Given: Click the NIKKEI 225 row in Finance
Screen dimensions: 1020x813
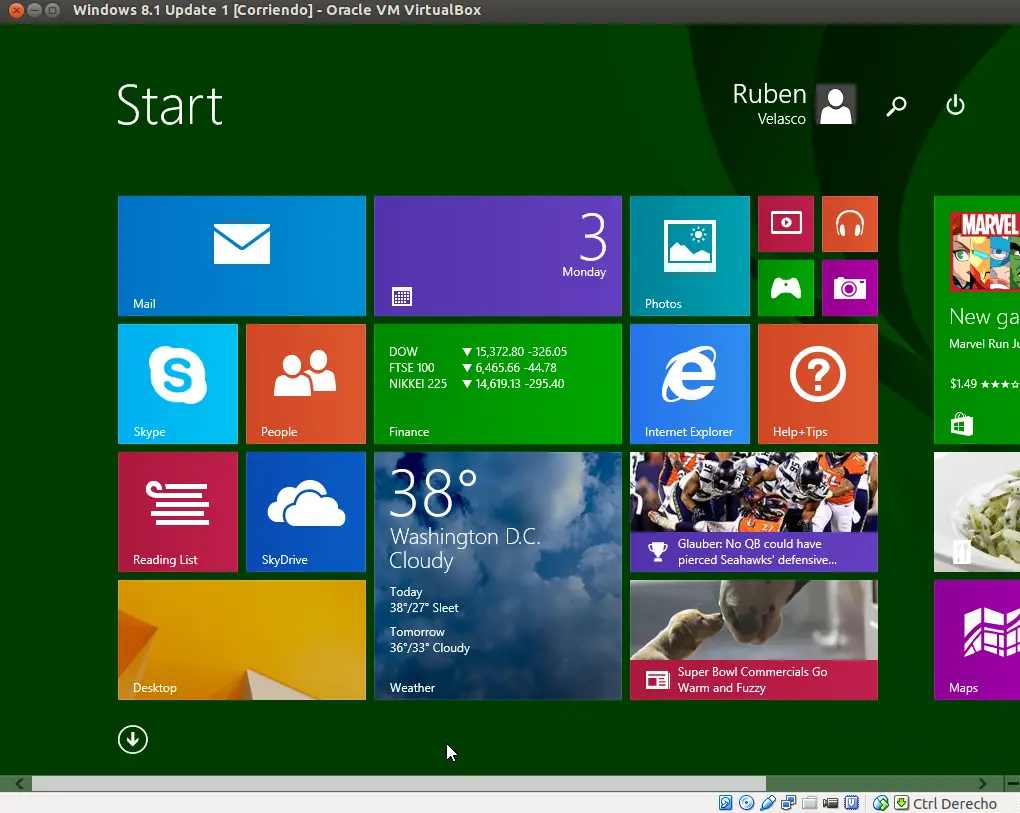Looking at the screenshot, I should tap(477, 384).
